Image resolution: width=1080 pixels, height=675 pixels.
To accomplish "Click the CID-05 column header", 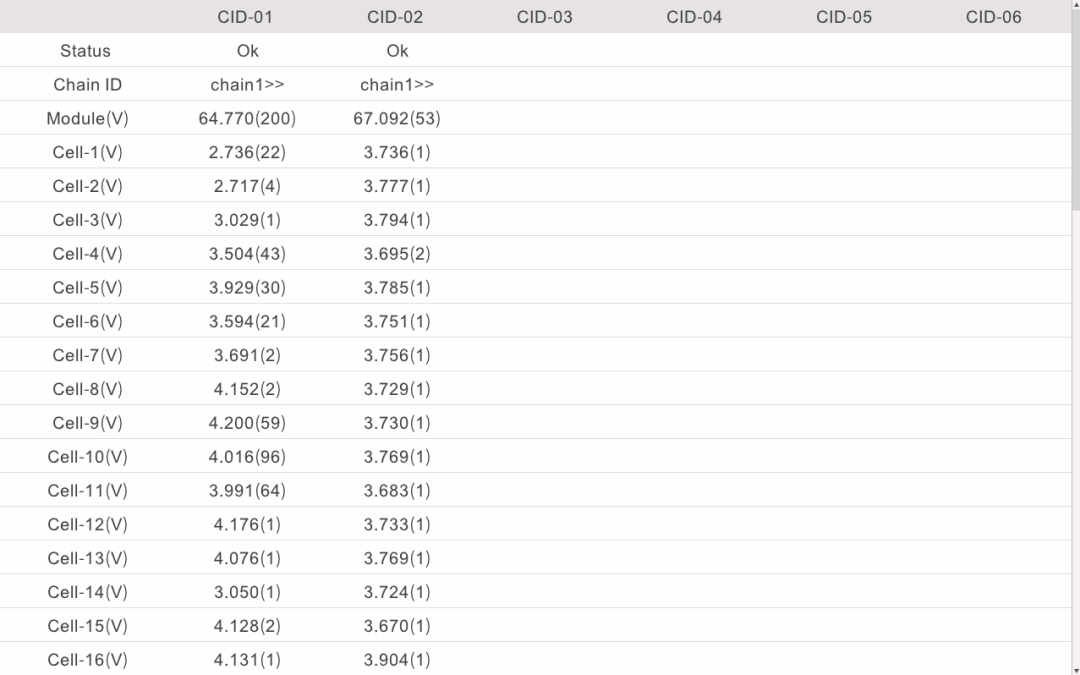I will point(844,17).
